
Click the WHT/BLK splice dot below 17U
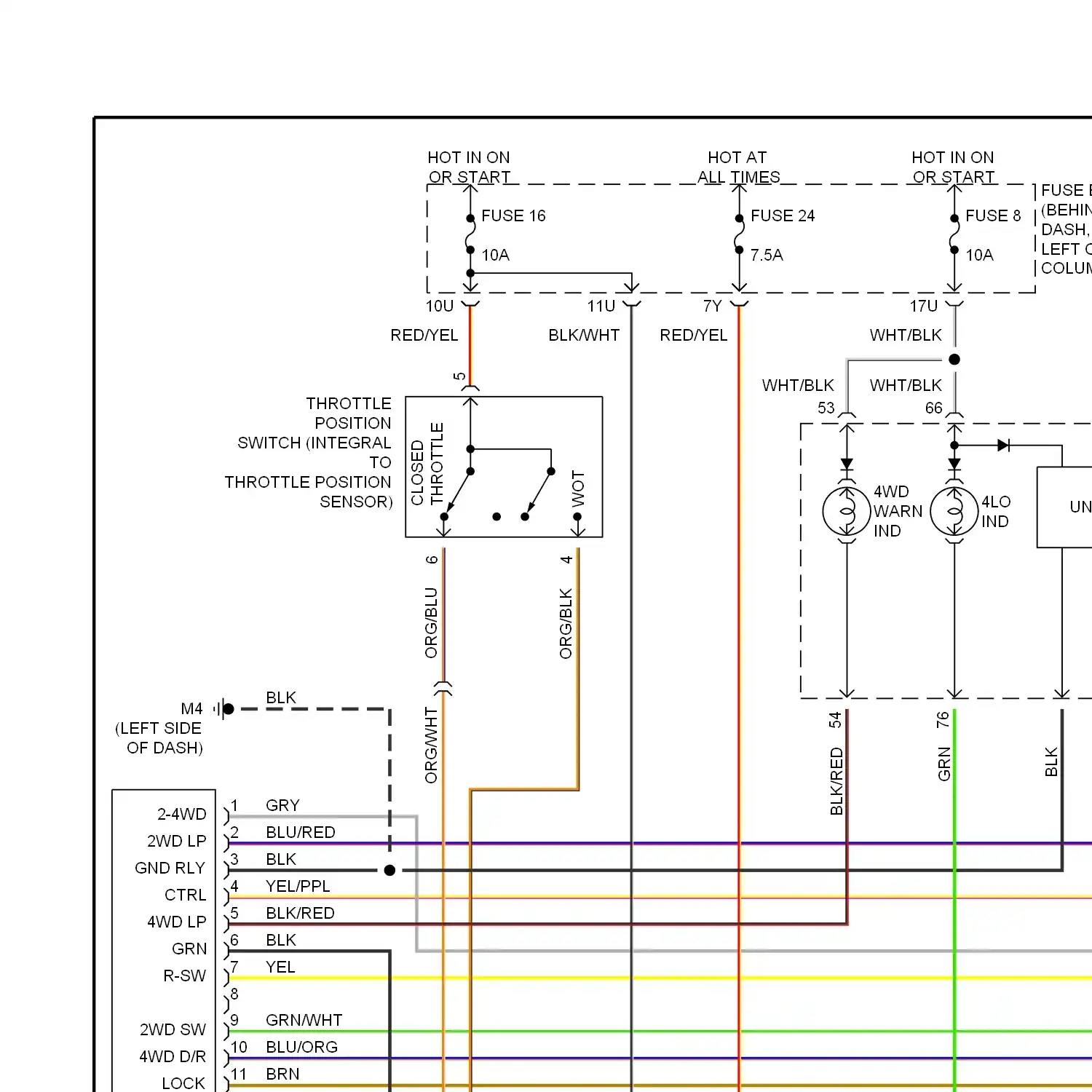click(x=954, y=359)
